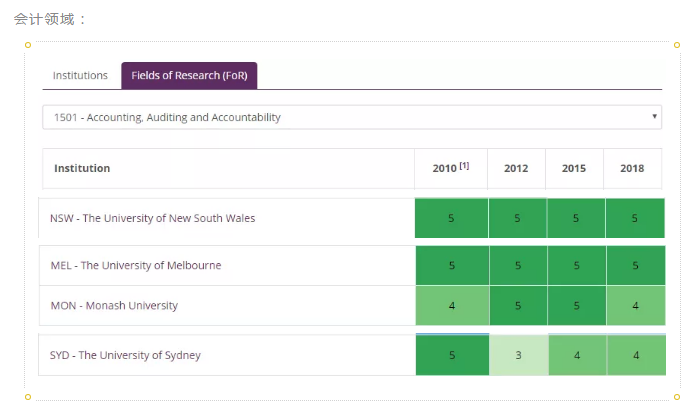689x417 pixels.
Task: Open the 1501 Accounting field dropdown
Action: 352,117
